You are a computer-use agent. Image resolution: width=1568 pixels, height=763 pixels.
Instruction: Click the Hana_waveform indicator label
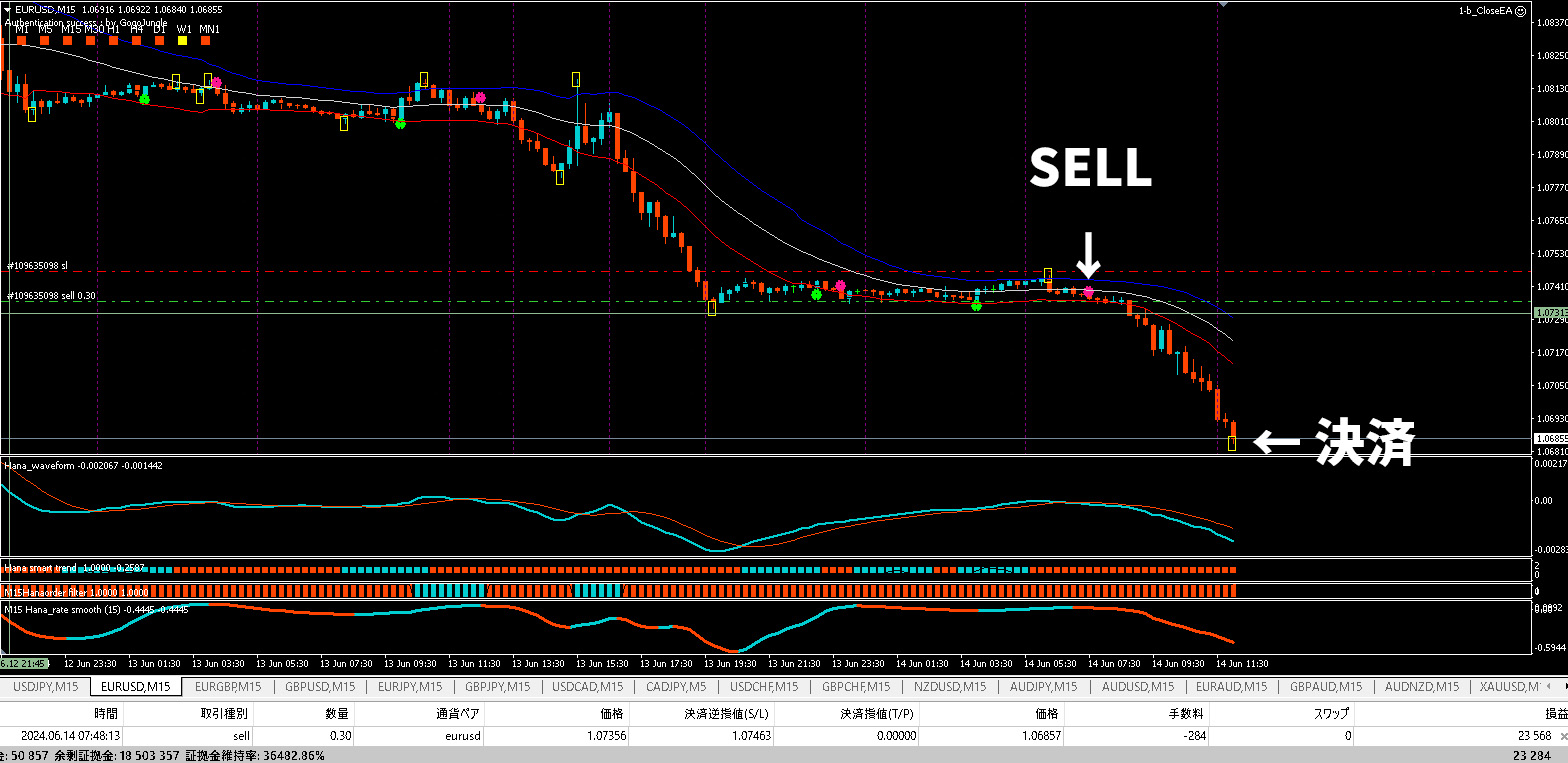(83, 465)
